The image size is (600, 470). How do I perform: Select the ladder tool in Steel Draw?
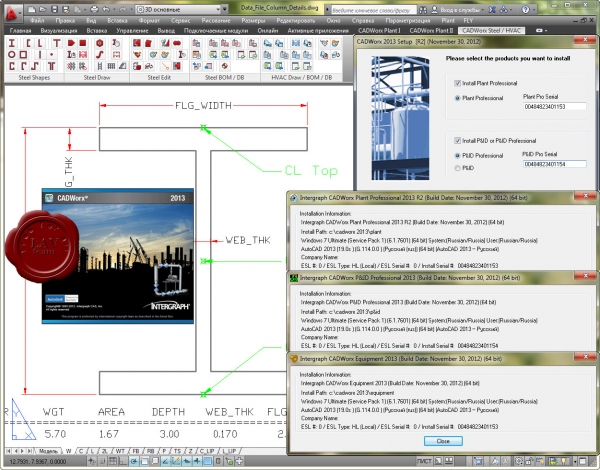100,66
